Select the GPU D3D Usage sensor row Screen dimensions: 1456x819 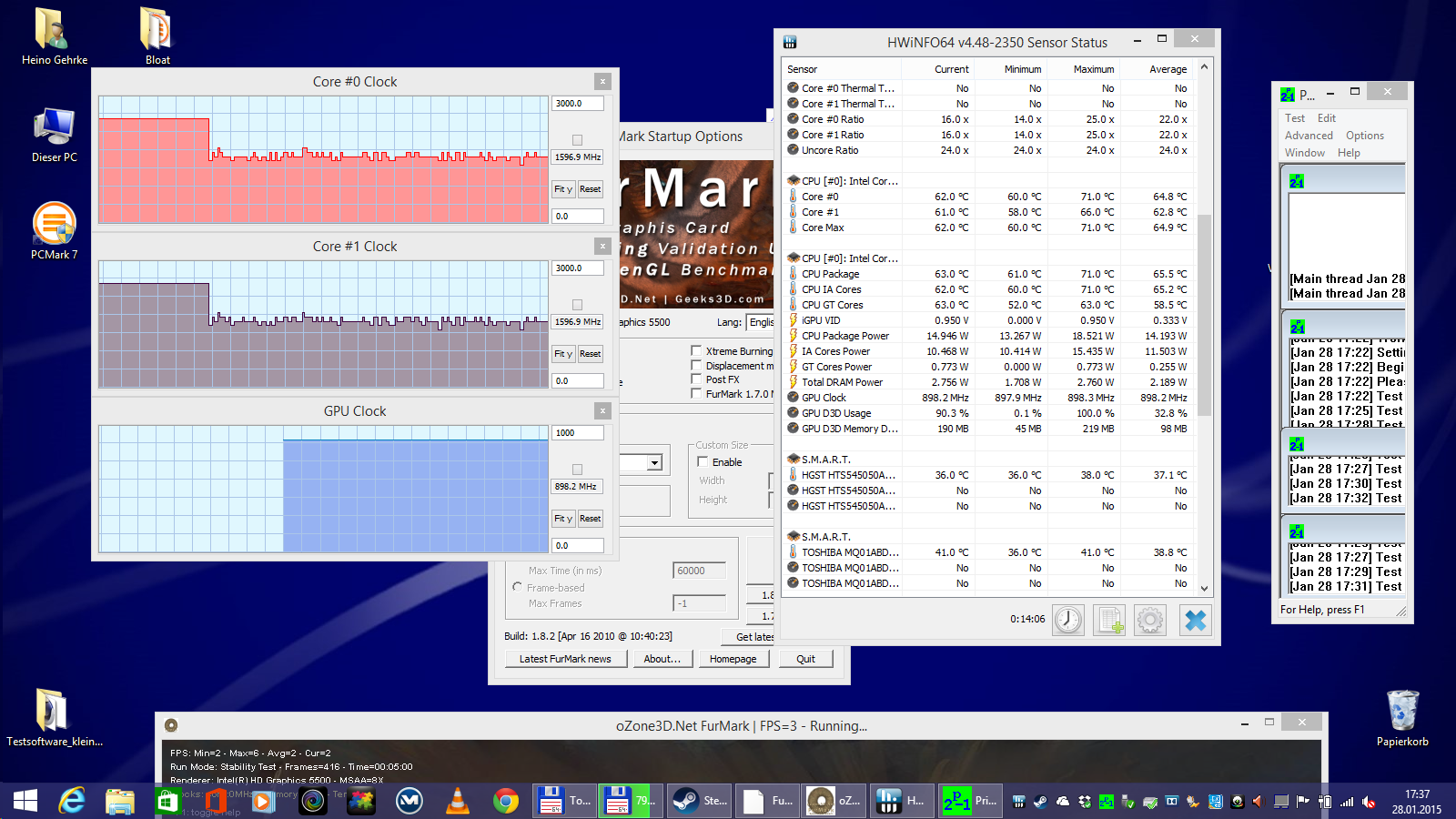click(988, 413)
